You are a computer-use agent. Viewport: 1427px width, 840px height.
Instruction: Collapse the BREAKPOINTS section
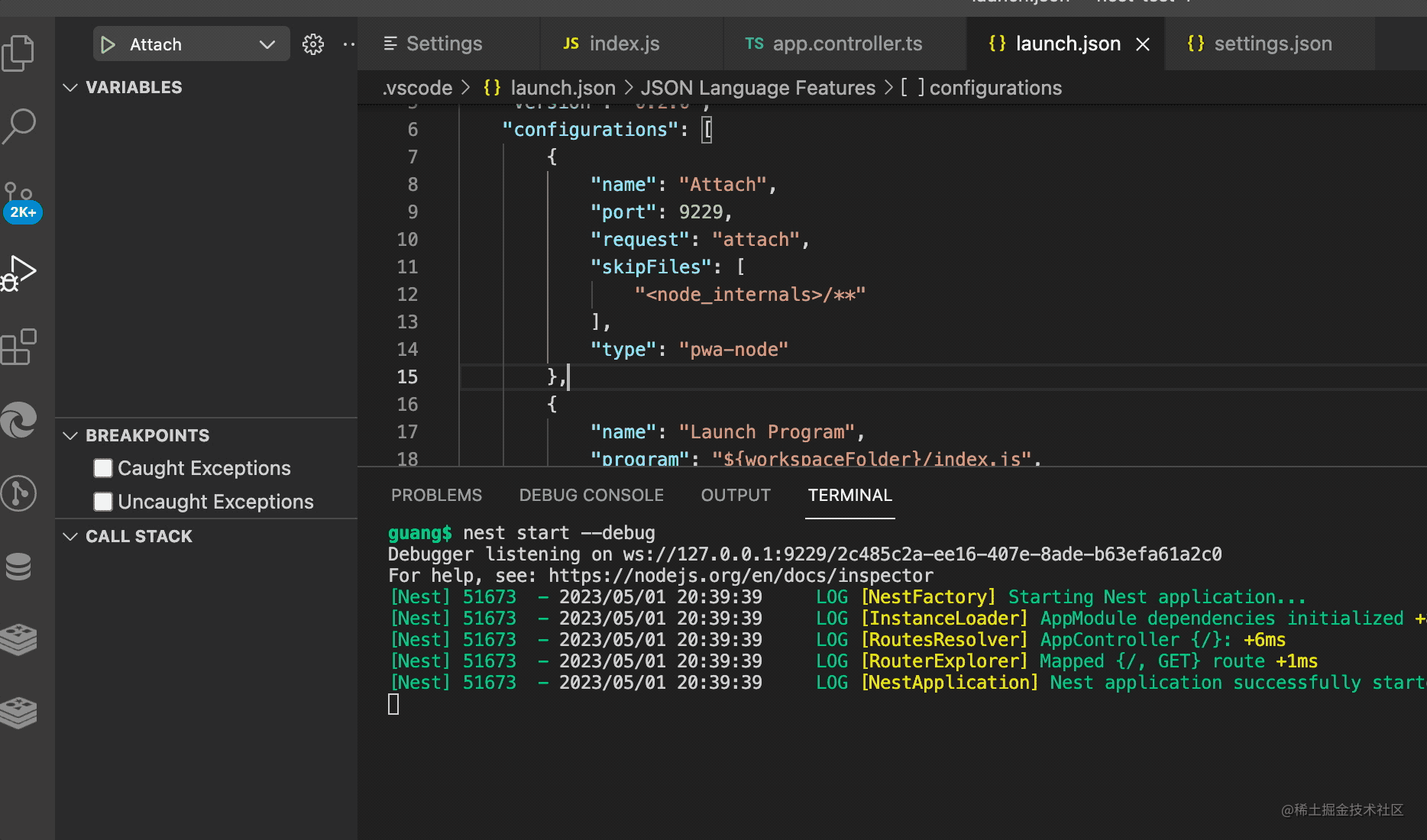(x=71, y=435)
